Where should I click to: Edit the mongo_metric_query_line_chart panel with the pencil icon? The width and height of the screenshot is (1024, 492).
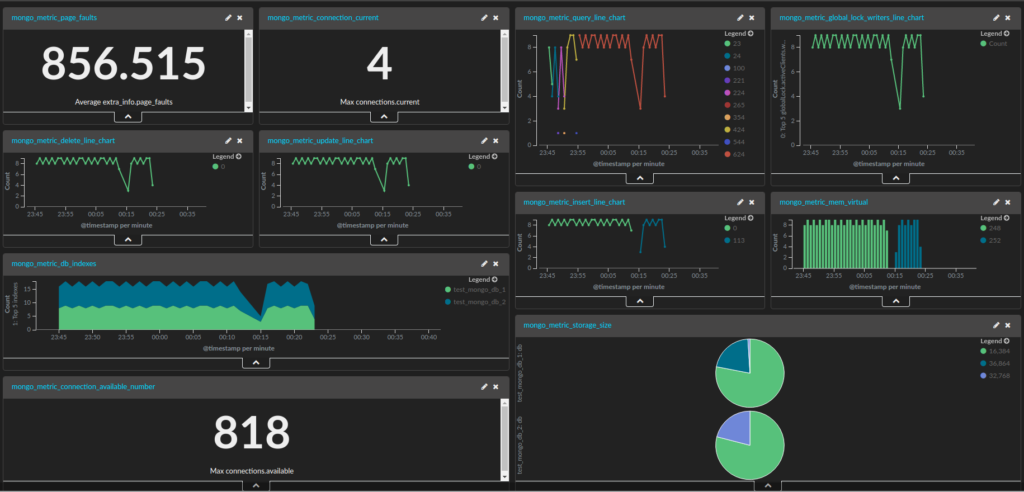pyautogui.click(x=740, y=18)
